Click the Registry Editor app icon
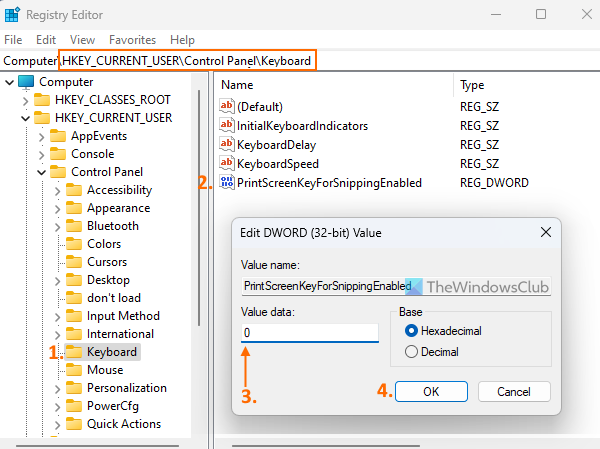 pyautogui.click(x=12, y=15)
